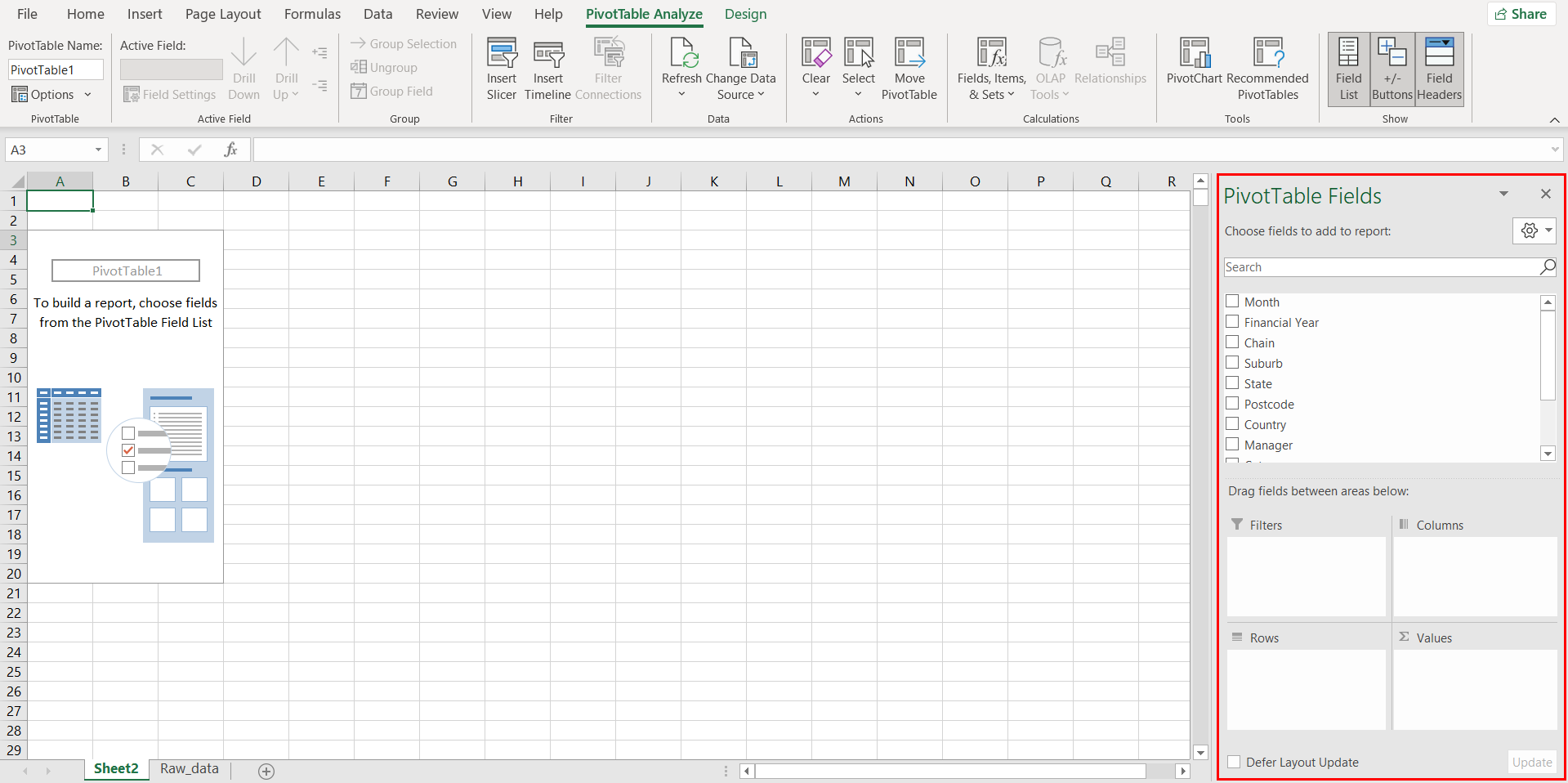
Task: Close the PivotTable Fields pane
Action: coord(1545,194)
